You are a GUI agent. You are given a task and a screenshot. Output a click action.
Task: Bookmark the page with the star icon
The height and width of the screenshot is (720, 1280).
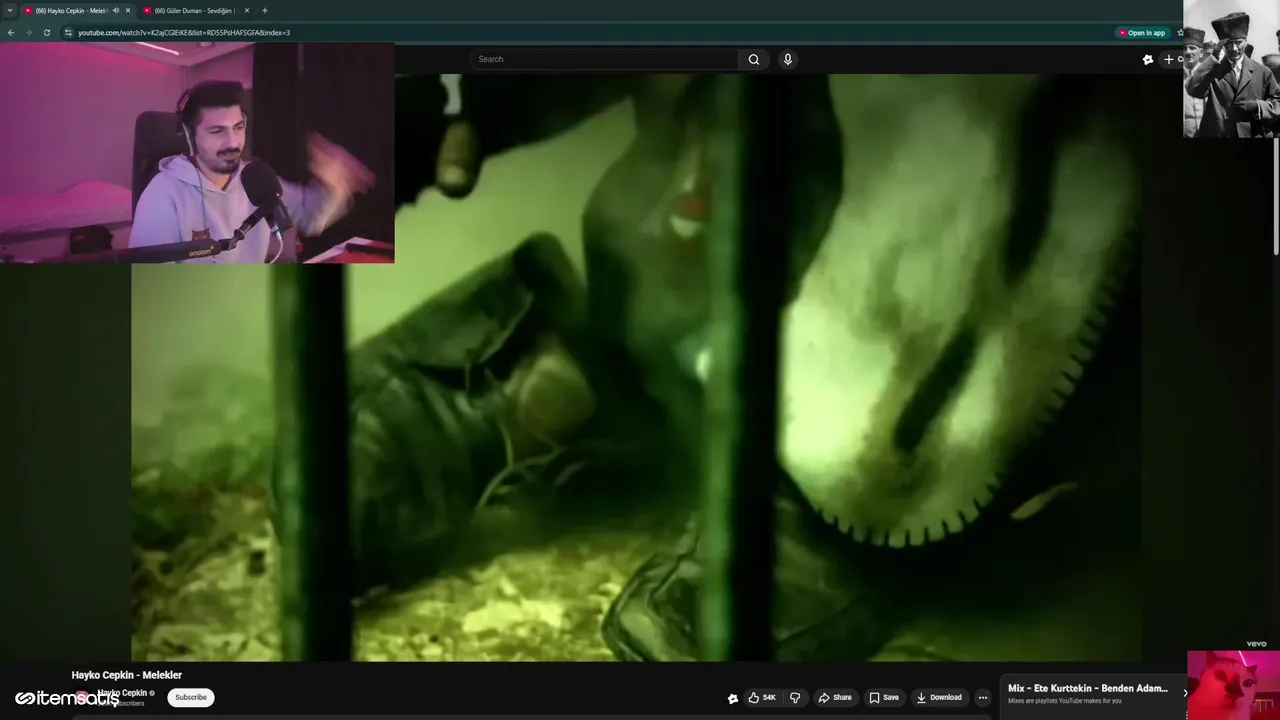1180,32
